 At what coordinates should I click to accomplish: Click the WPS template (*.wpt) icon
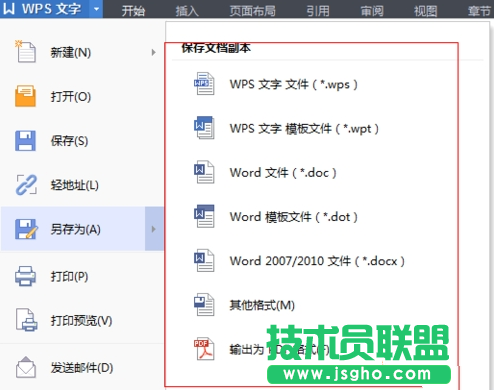pos(204,128)
